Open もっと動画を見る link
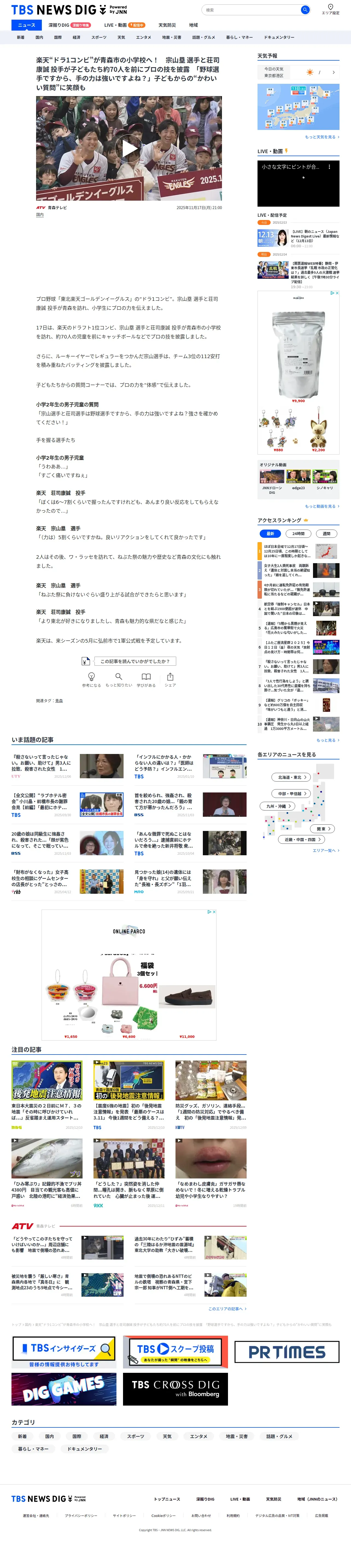 322,506
